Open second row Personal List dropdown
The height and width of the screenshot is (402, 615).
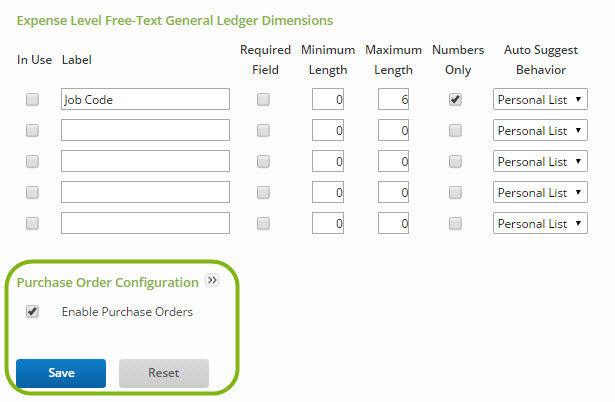(x=540, y=130)
